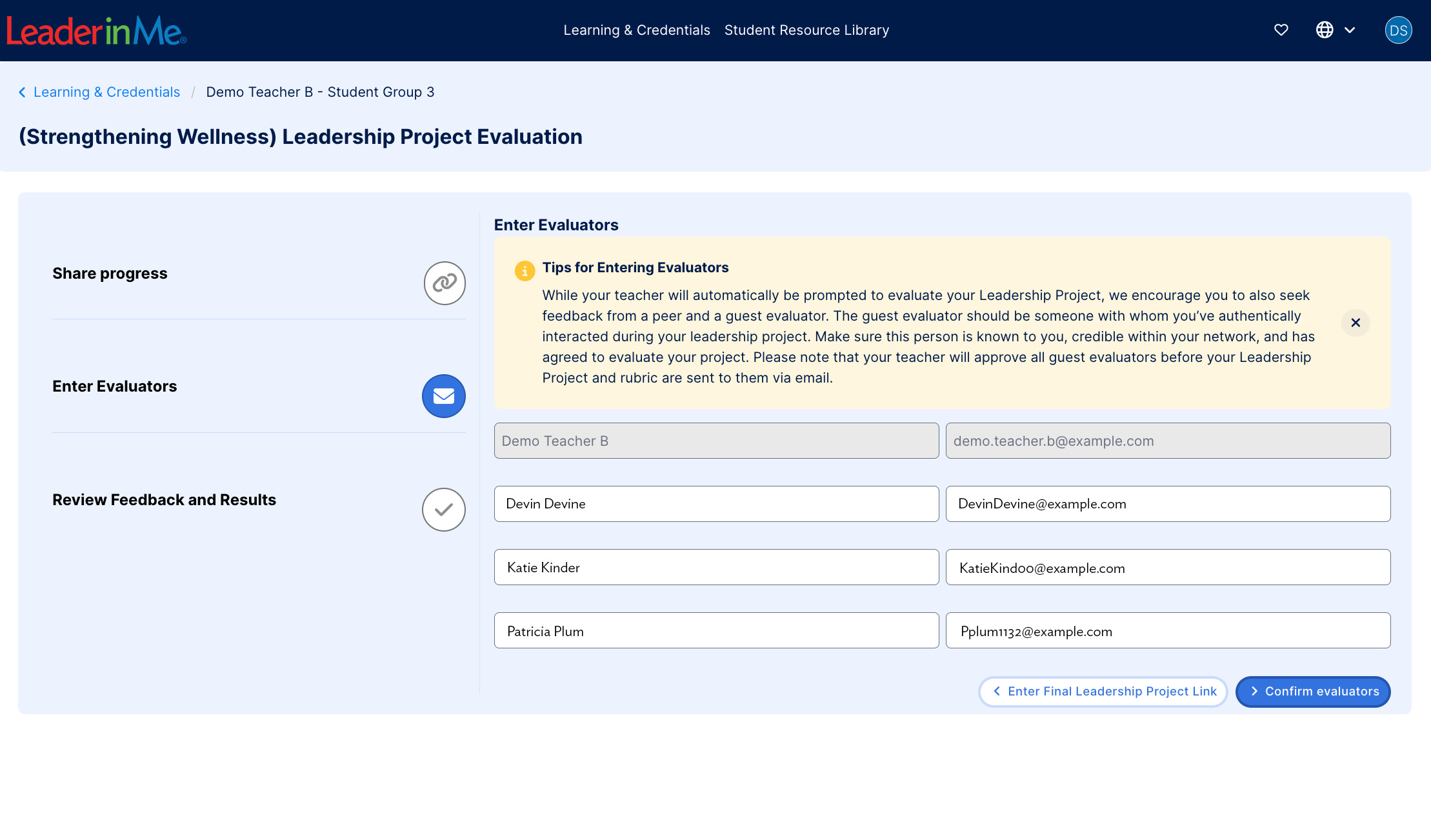Select Enter Final Leadership Project Link
Image resolution: width=1431 pixels, height=840 pixels.
tap(1103, 691)
